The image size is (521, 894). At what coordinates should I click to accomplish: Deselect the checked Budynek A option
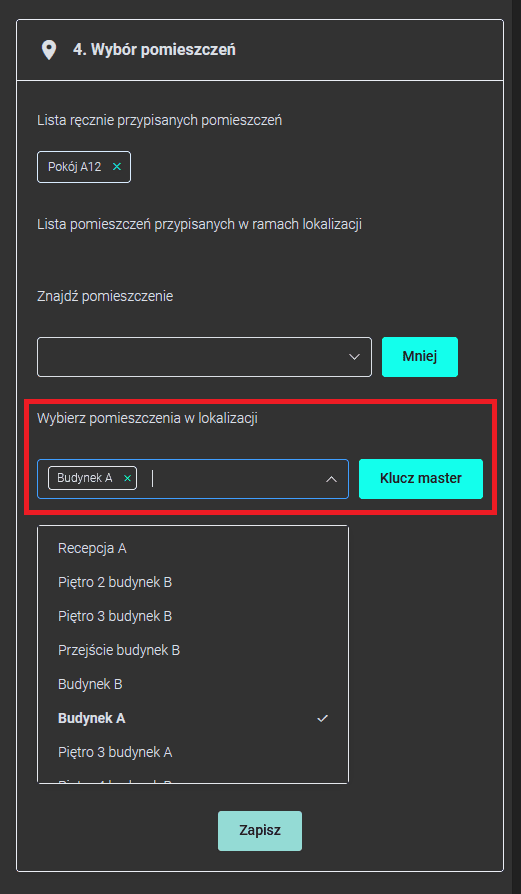click(x=193, y=718)
